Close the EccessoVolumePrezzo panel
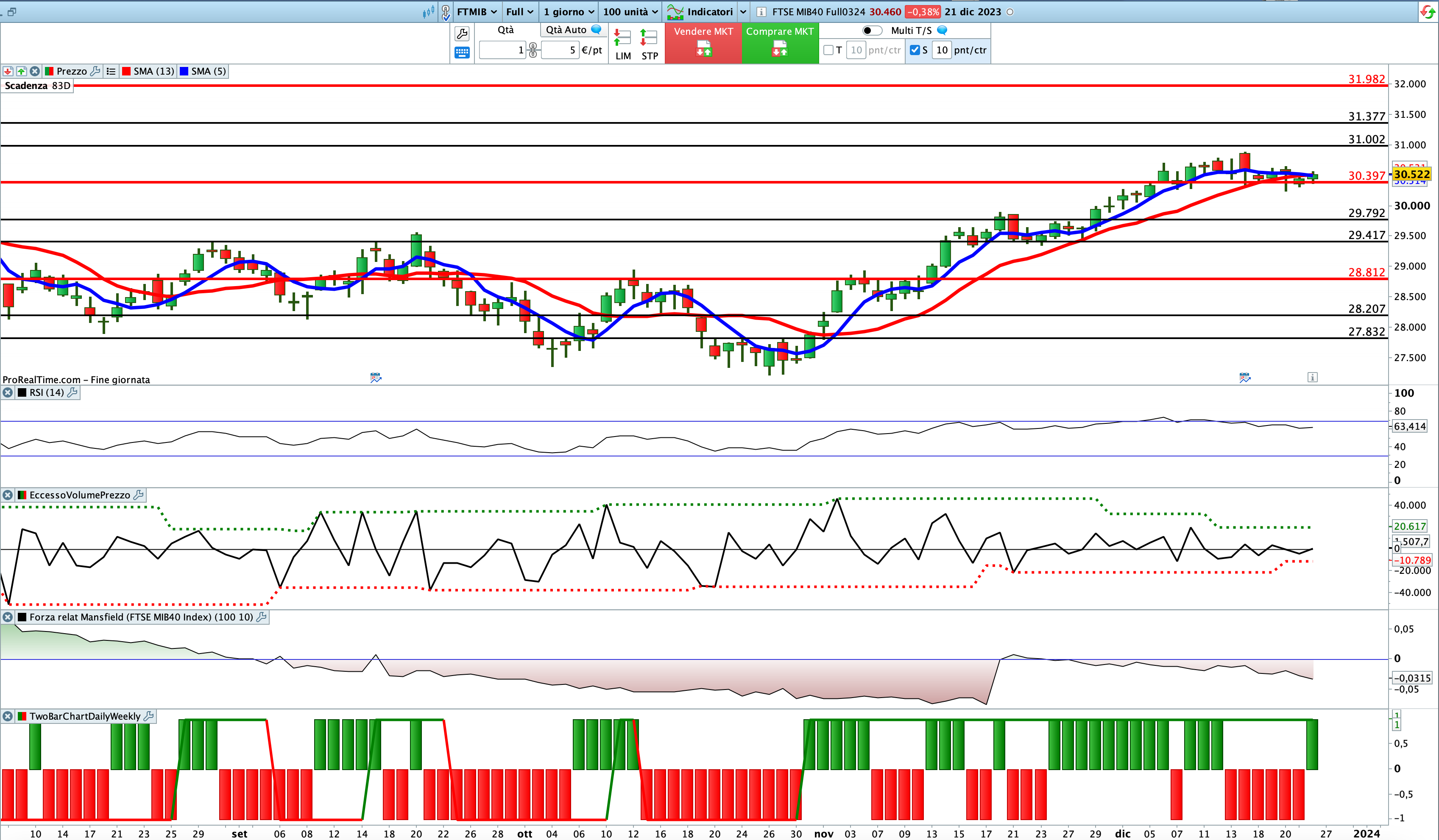 pos(8,495)
